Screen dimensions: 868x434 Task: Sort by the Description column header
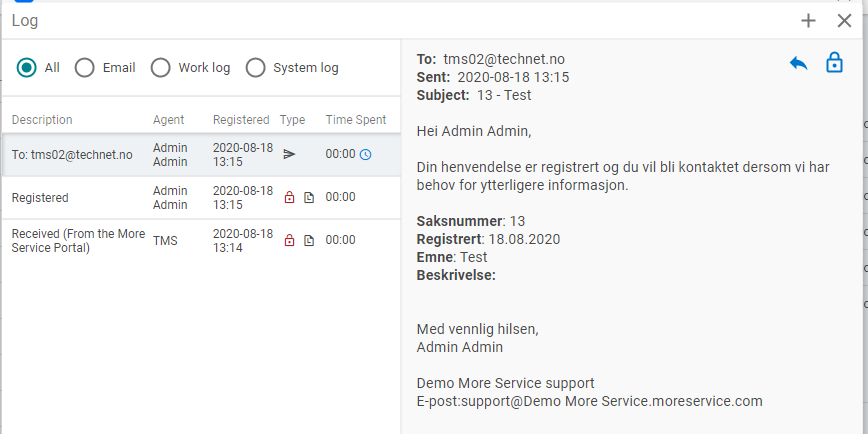tap(42, 120)
